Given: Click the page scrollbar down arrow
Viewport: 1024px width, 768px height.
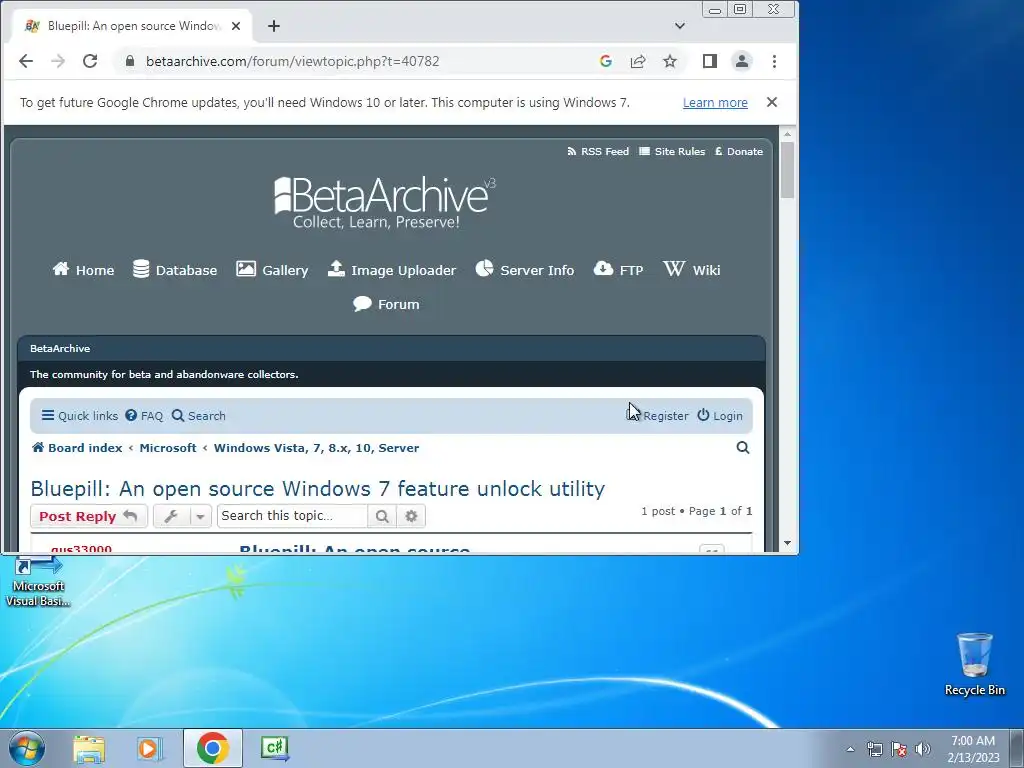Looking at the screenshot, I should point(787,543).
